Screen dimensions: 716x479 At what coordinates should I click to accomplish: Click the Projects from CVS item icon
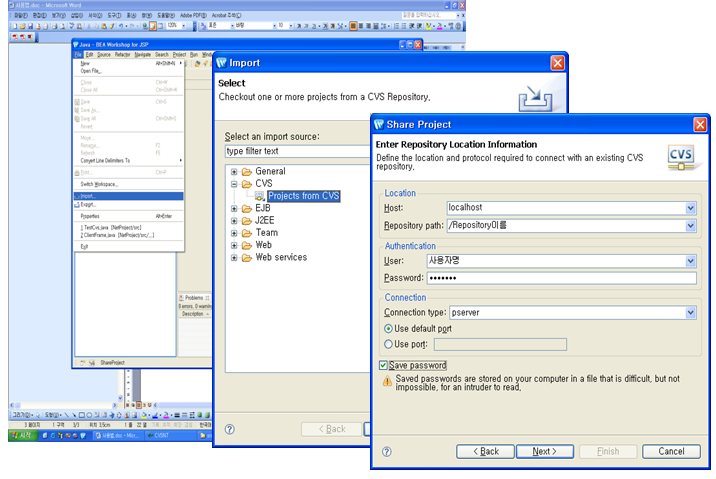coord(259,196)
